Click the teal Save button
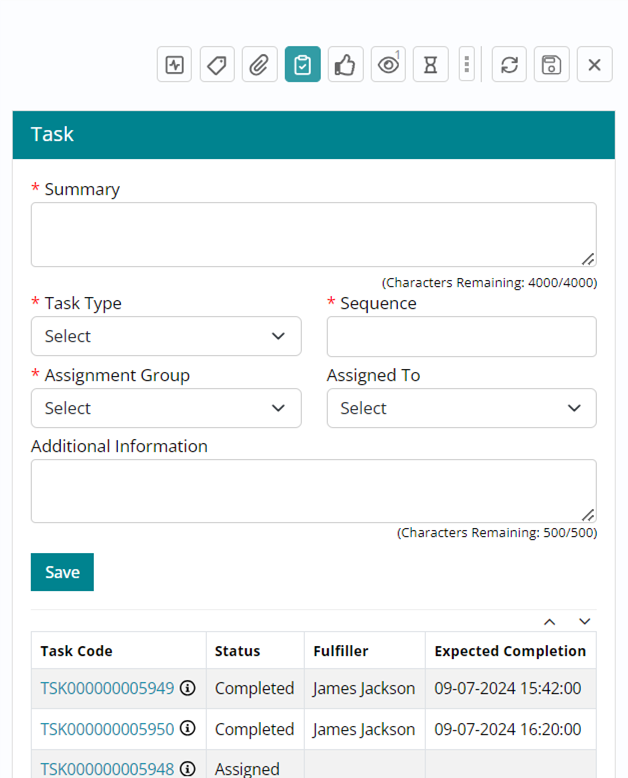The image size is (628, 778). (x=62, y=572)
